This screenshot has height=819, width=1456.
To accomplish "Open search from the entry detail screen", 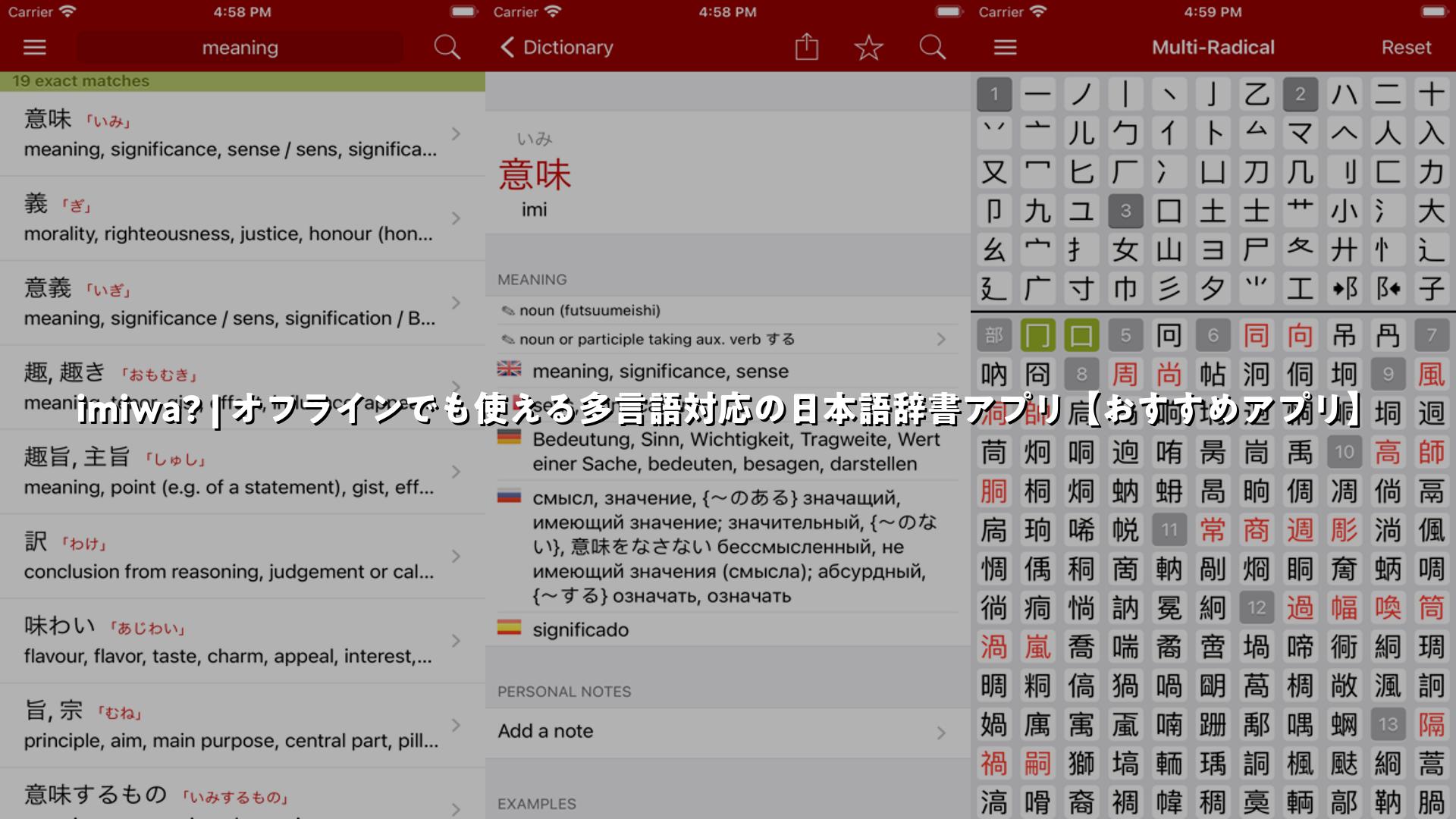I will pyautogui.click(x=933, y=48).
